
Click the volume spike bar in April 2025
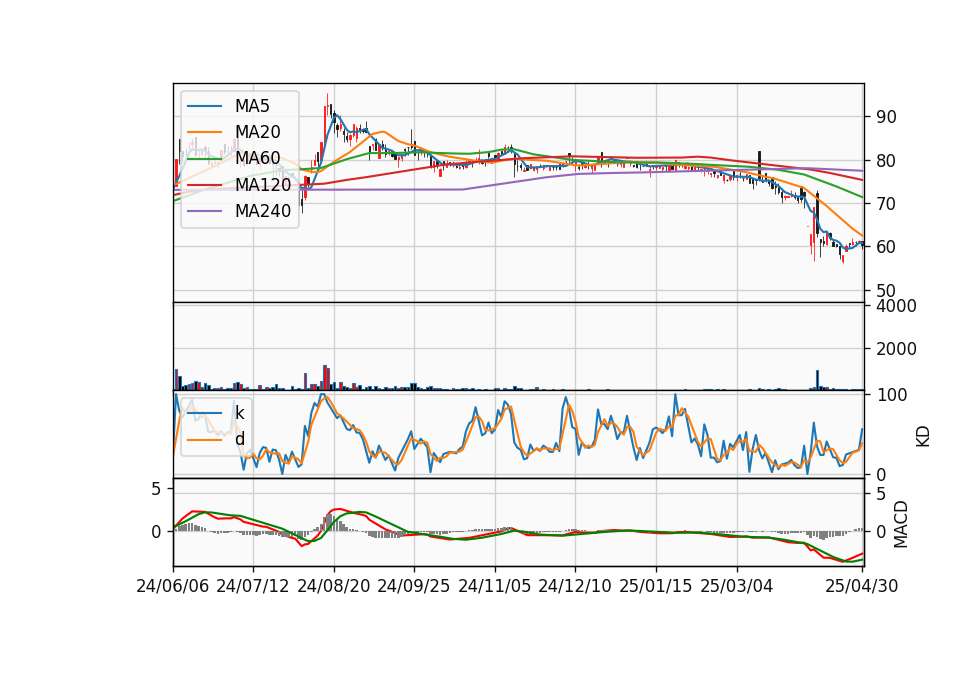817,380
